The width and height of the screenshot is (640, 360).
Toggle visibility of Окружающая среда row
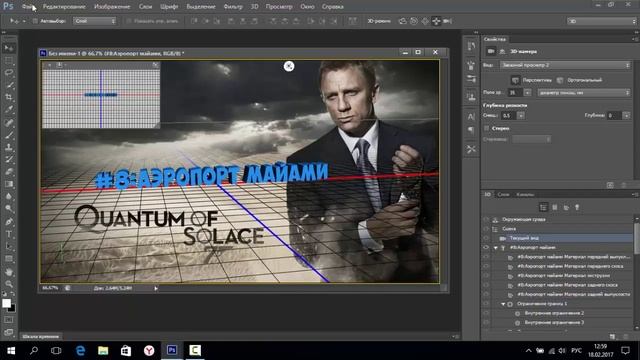[486, 219]
